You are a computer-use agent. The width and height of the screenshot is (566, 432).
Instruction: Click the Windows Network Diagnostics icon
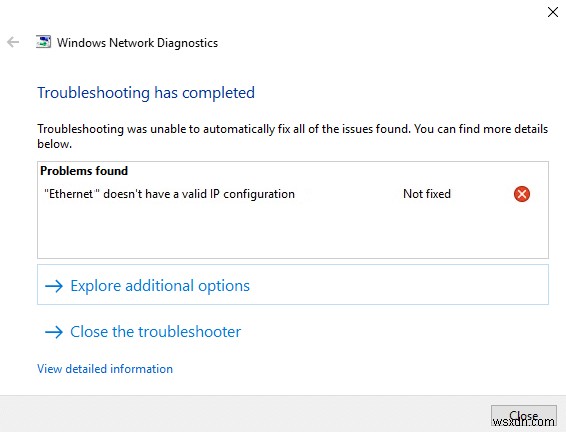[43, 42]
